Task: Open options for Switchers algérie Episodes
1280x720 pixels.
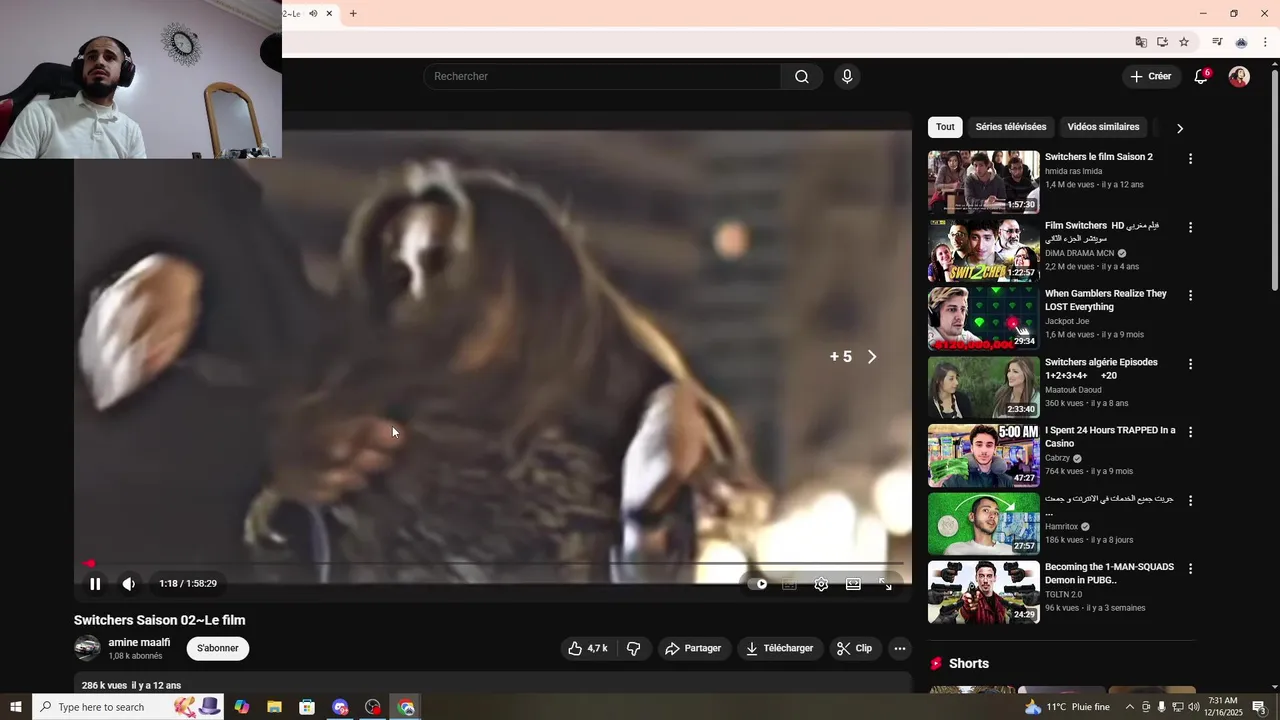Action: [x=1190, y=364]
